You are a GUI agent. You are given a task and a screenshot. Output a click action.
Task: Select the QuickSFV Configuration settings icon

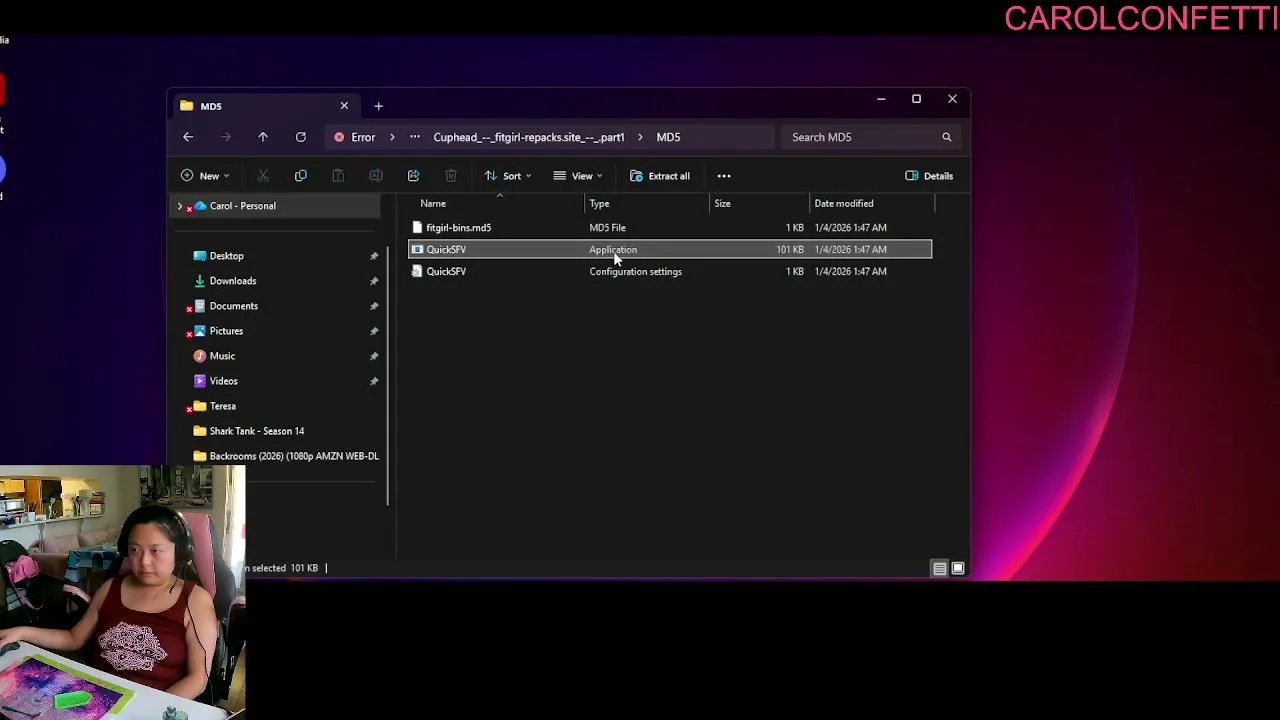(x=417, y=272)
